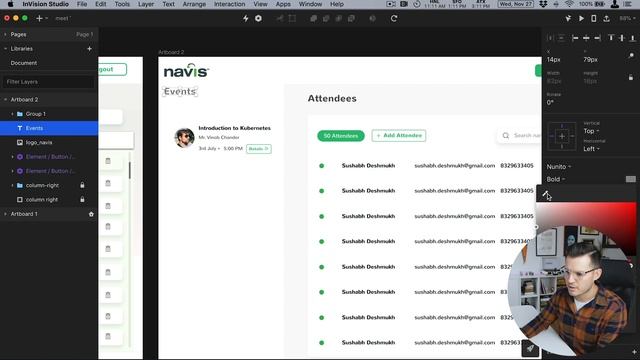
Task: Open the Vertical pinning Top dropdown
Action: click(x=591, y=131)
